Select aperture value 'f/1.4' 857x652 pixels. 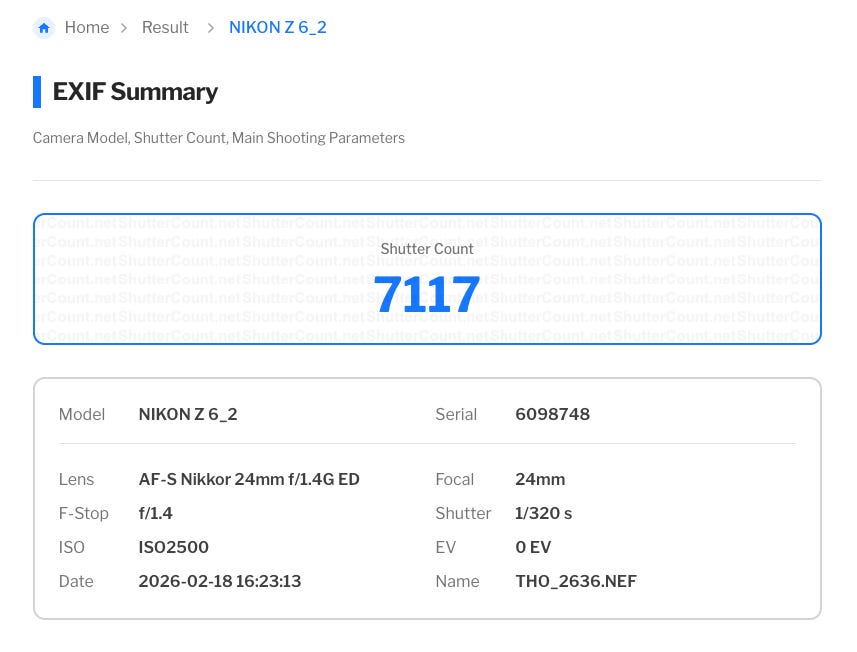click(x=156, y=513)
